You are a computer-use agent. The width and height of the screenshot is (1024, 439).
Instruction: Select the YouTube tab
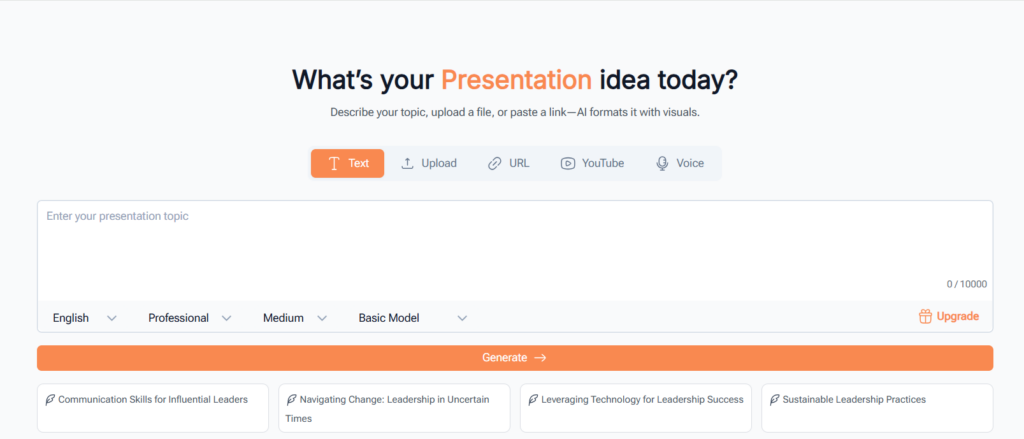coord(592,163)
